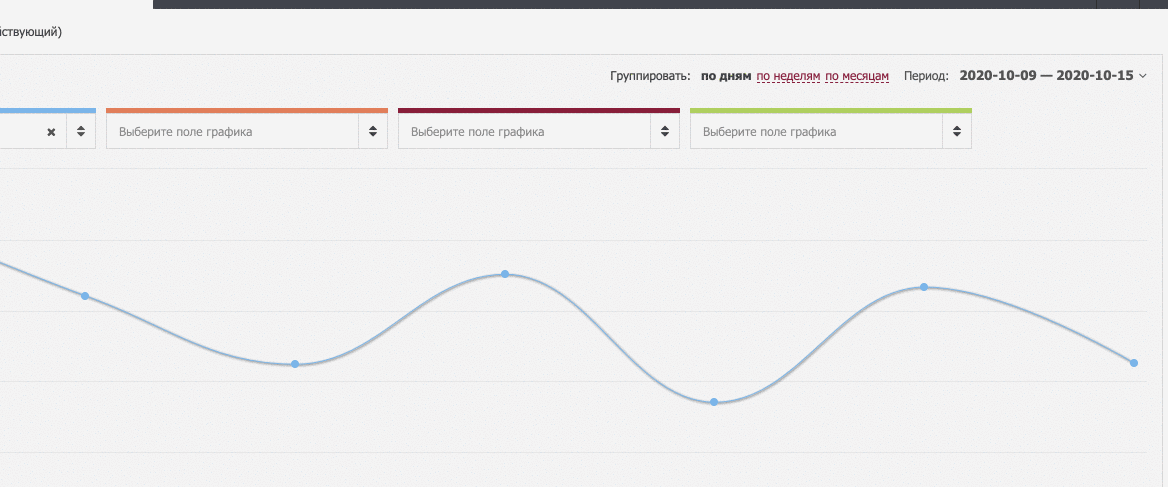Image resolution: width=1168 pixels, height=487 pixels.
Task: Select the dark red 'Выберите поле графика' field
Action: pyautogui.click(x=524, y=132)
